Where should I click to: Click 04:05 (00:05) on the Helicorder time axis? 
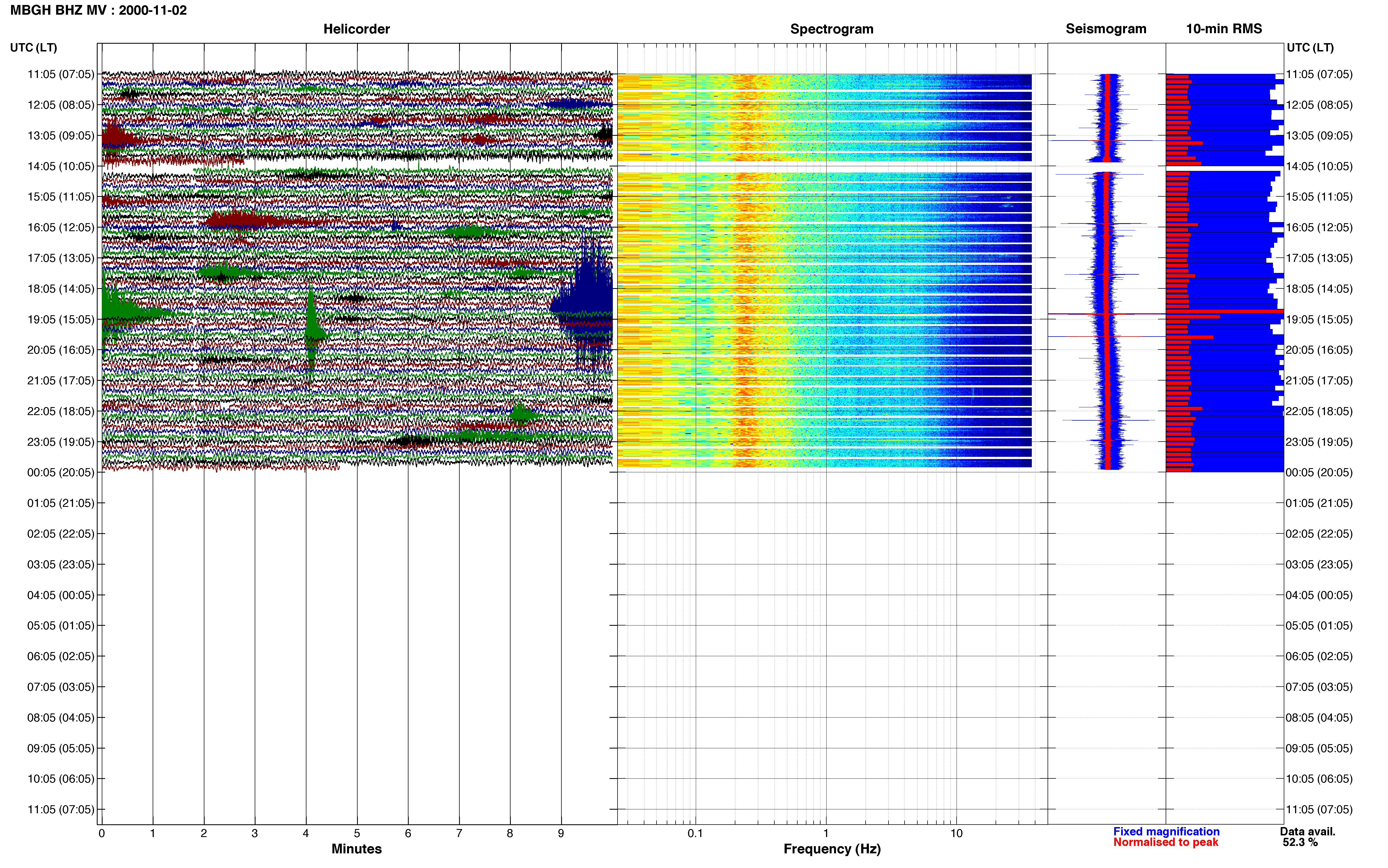tap(61, 595)
